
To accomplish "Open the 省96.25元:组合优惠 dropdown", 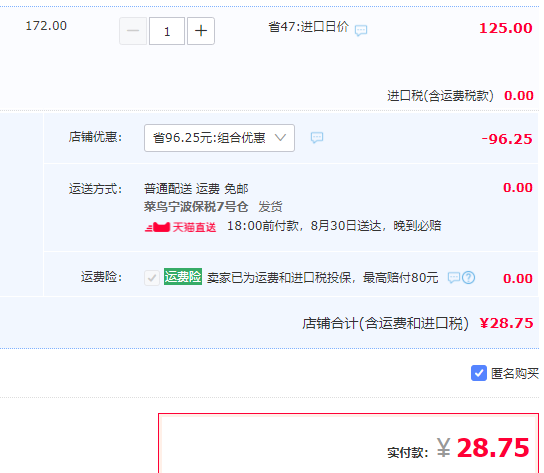I will click(x=219, y=138).
